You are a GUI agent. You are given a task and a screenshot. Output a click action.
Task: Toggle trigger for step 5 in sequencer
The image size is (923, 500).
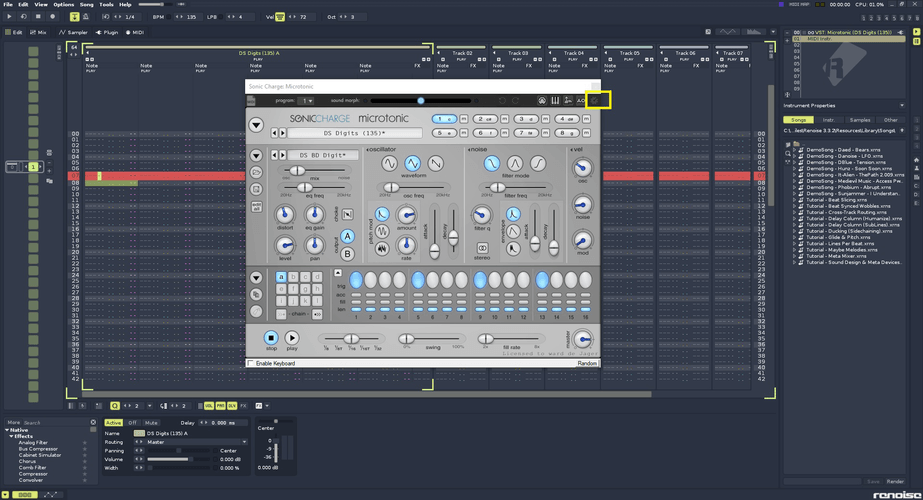pyautogui.click(x=418, y=280)
